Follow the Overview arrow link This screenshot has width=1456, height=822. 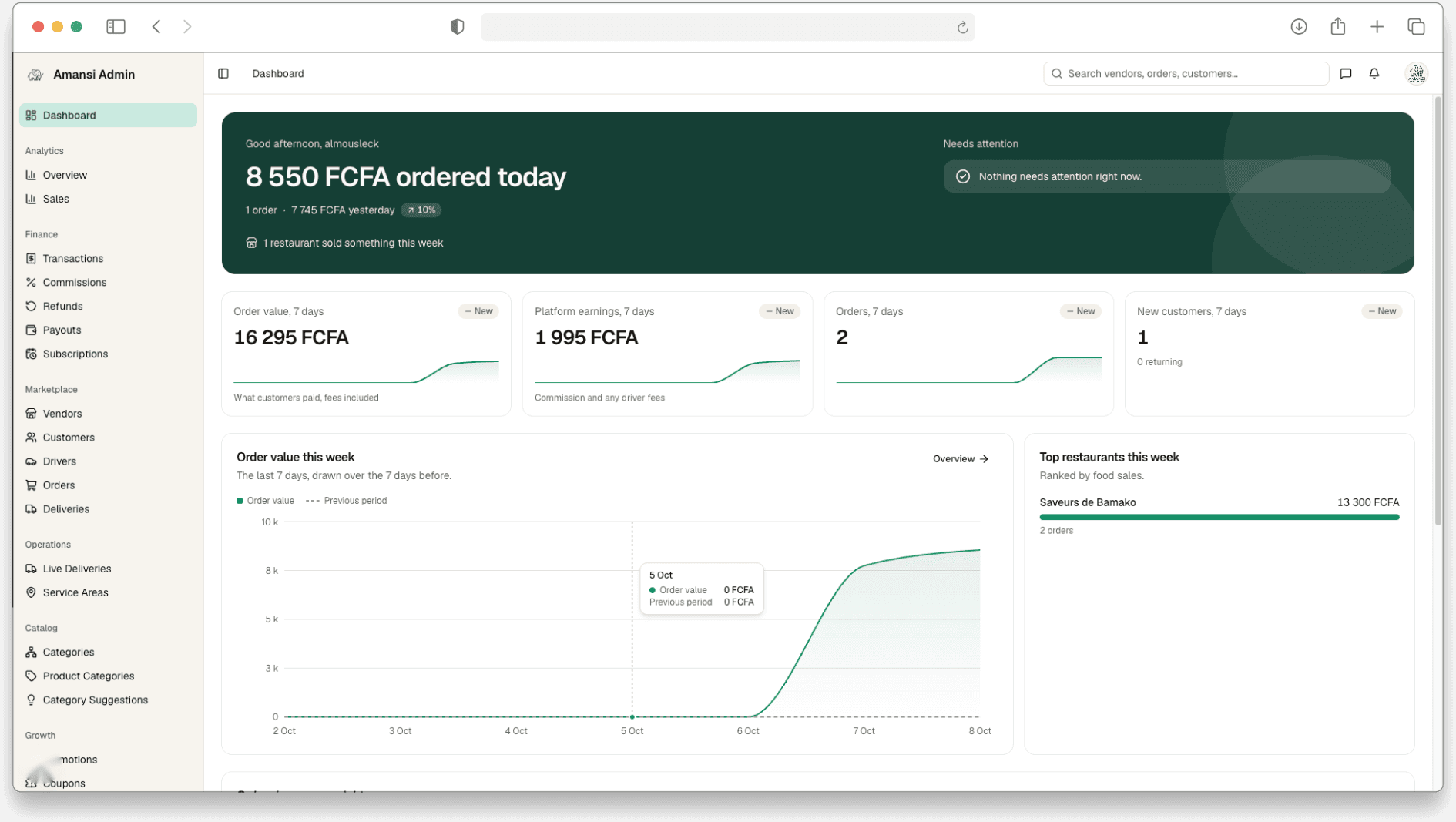click(961, 459)
